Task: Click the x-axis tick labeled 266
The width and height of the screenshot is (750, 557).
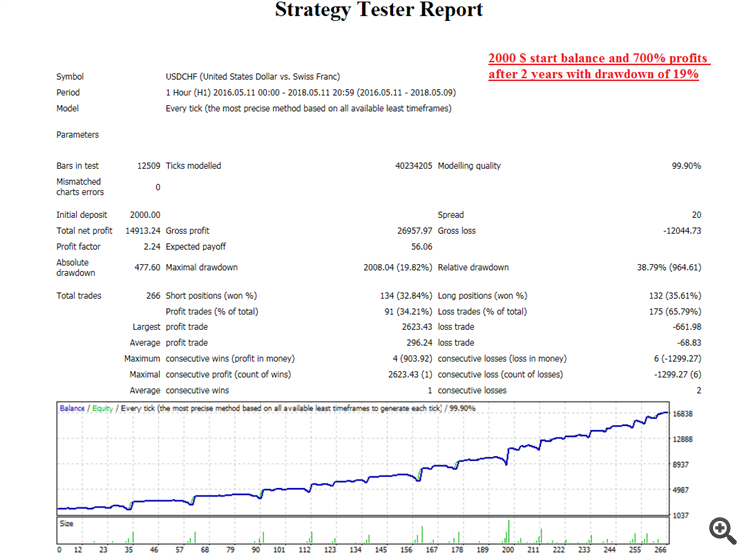Action: point(661,550)
